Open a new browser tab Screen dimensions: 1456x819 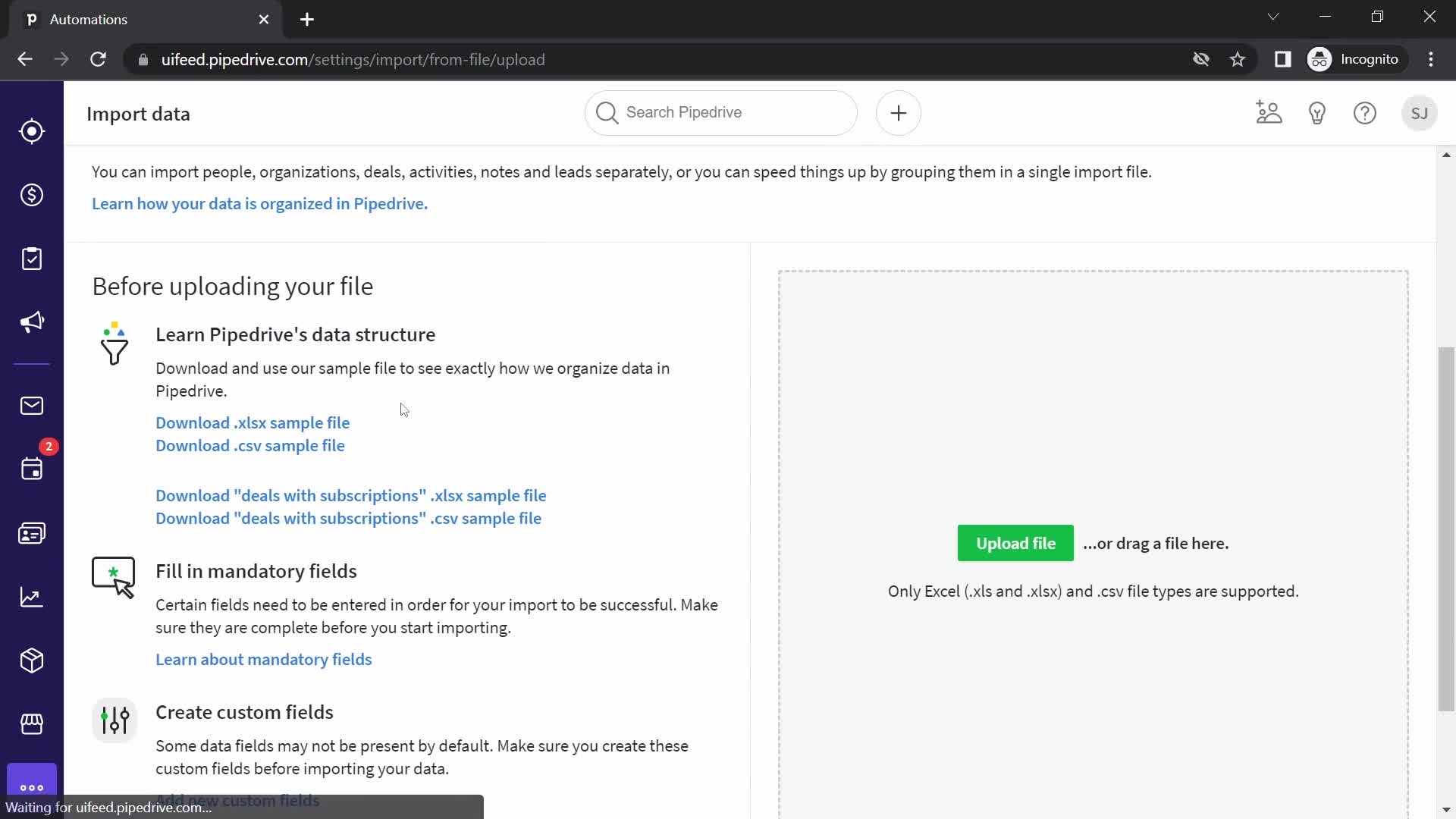click(307, 20)
